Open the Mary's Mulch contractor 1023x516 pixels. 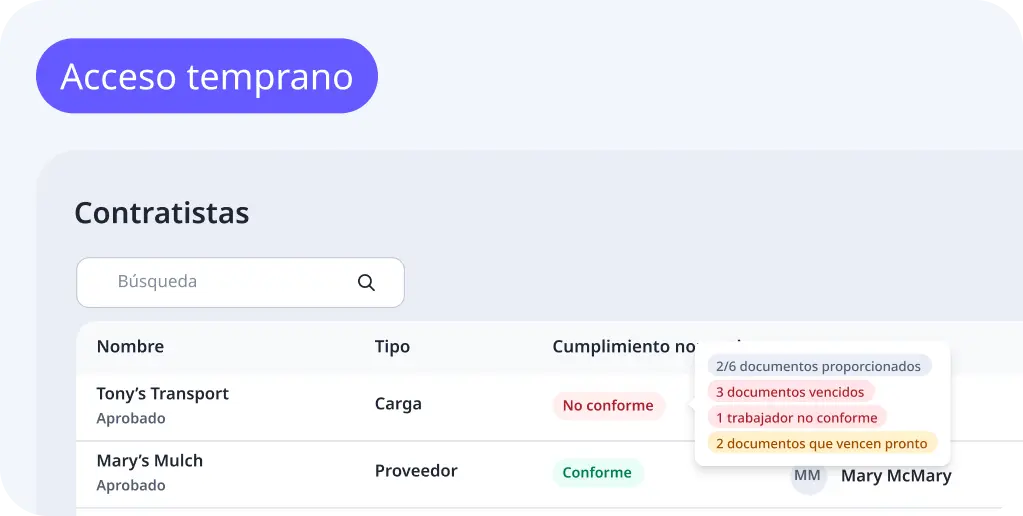point(149,461)
